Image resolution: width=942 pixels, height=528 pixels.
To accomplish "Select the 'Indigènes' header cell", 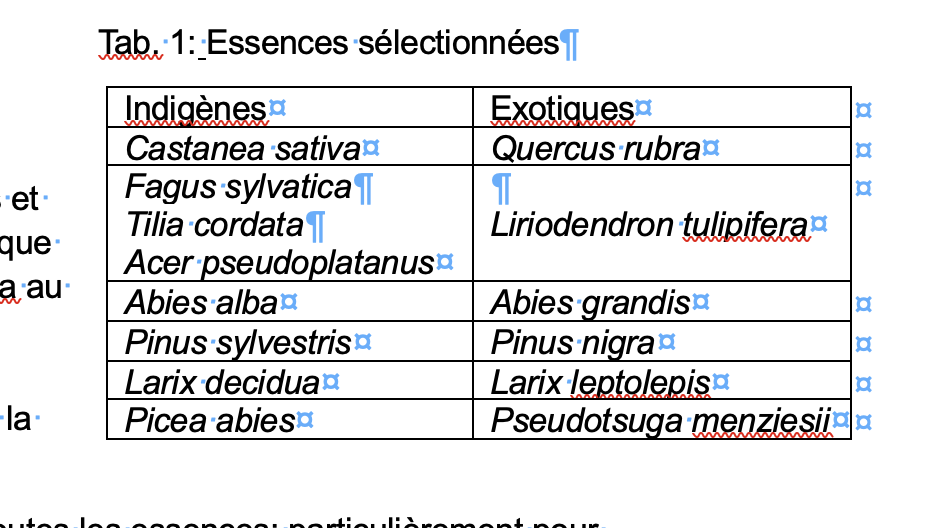I will pyautogui.click(x=196, y=108).
